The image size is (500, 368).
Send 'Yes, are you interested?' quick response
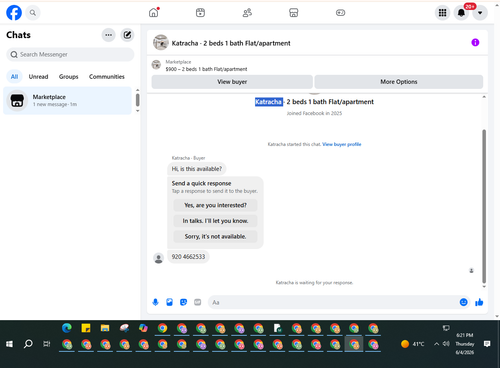[x=215, y=205]
